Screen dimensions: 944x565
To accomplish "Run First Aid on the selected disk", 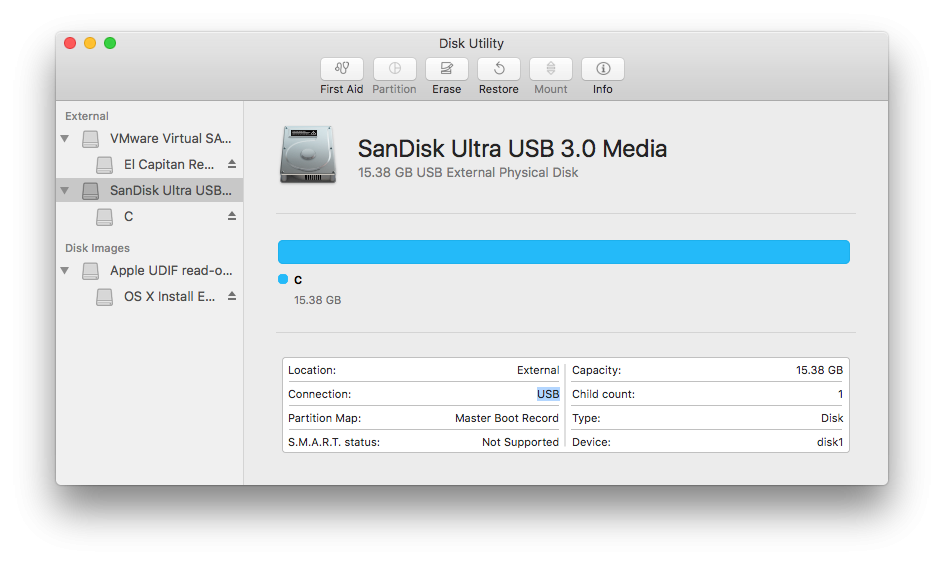I will (341, 69).
